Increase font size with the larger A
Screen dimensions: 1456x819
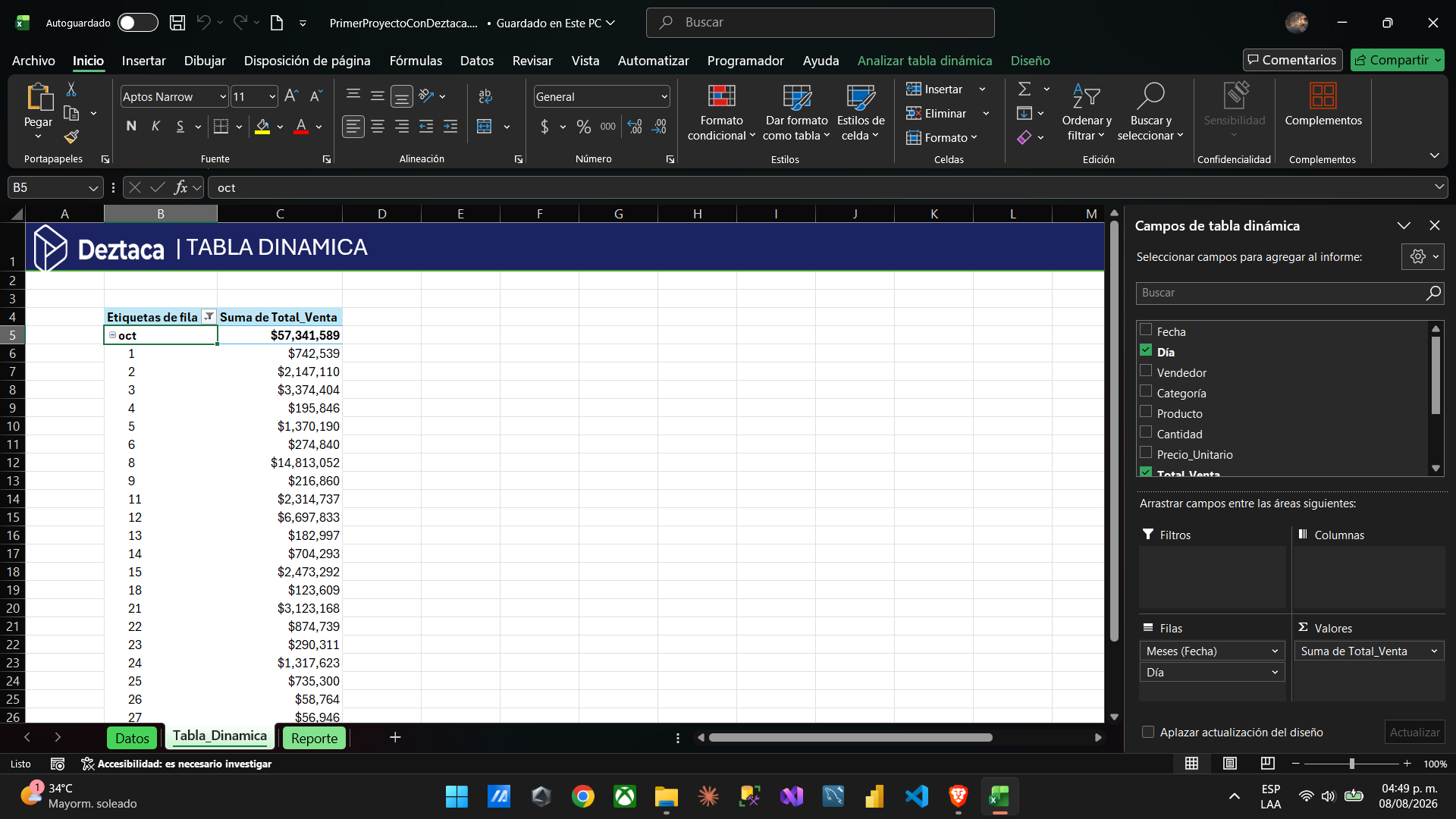291,96
